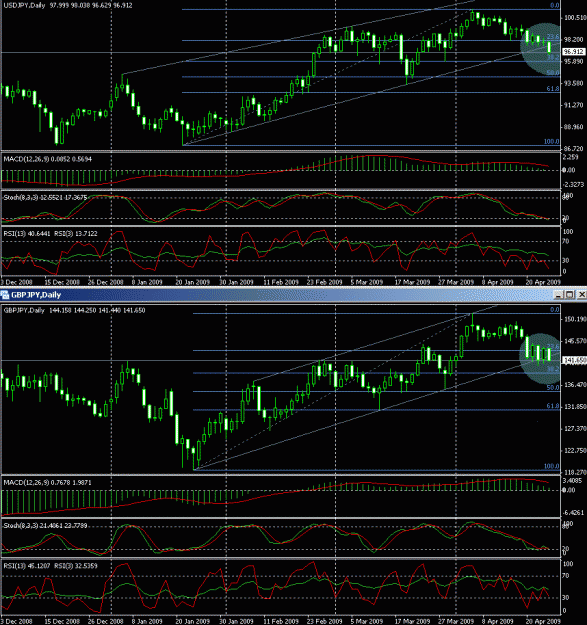Click 136.470 on the GBPJPY price scale
Viewport: 587px width, 625px height.
[x=575, y=385]
